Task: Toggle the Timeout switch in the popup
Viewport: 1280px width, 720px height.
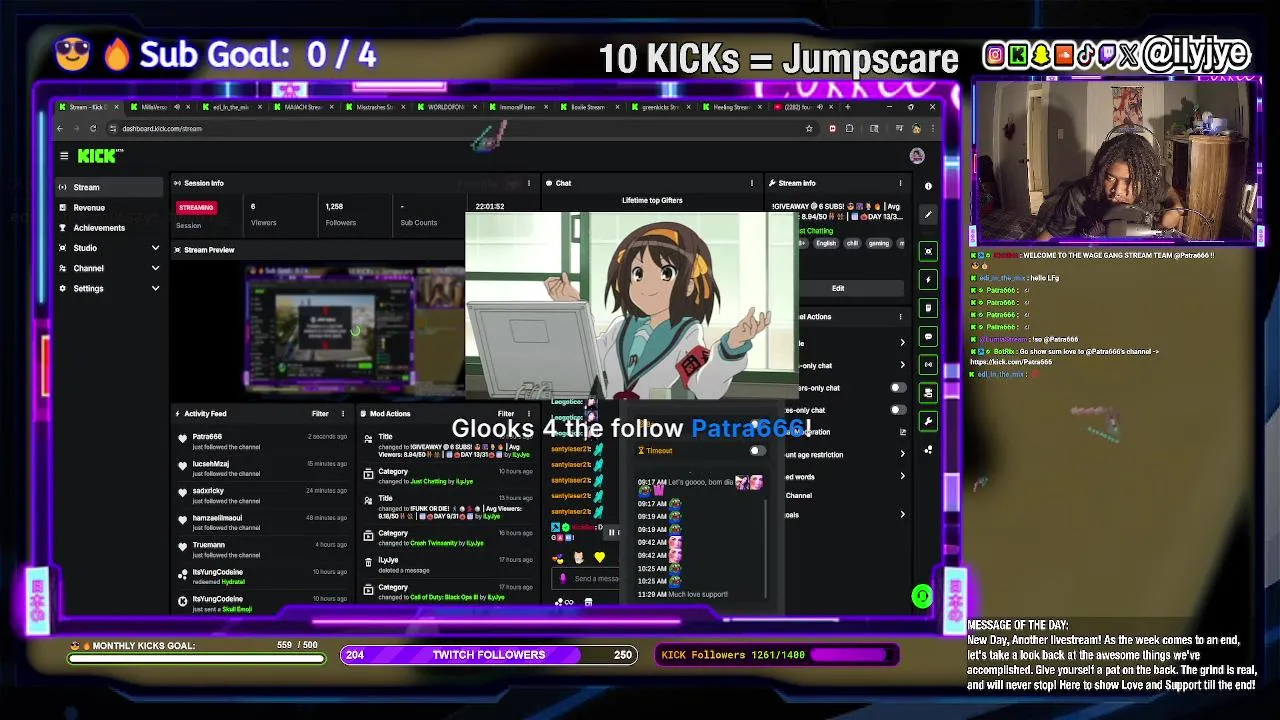Action: [x=757, y=450]
